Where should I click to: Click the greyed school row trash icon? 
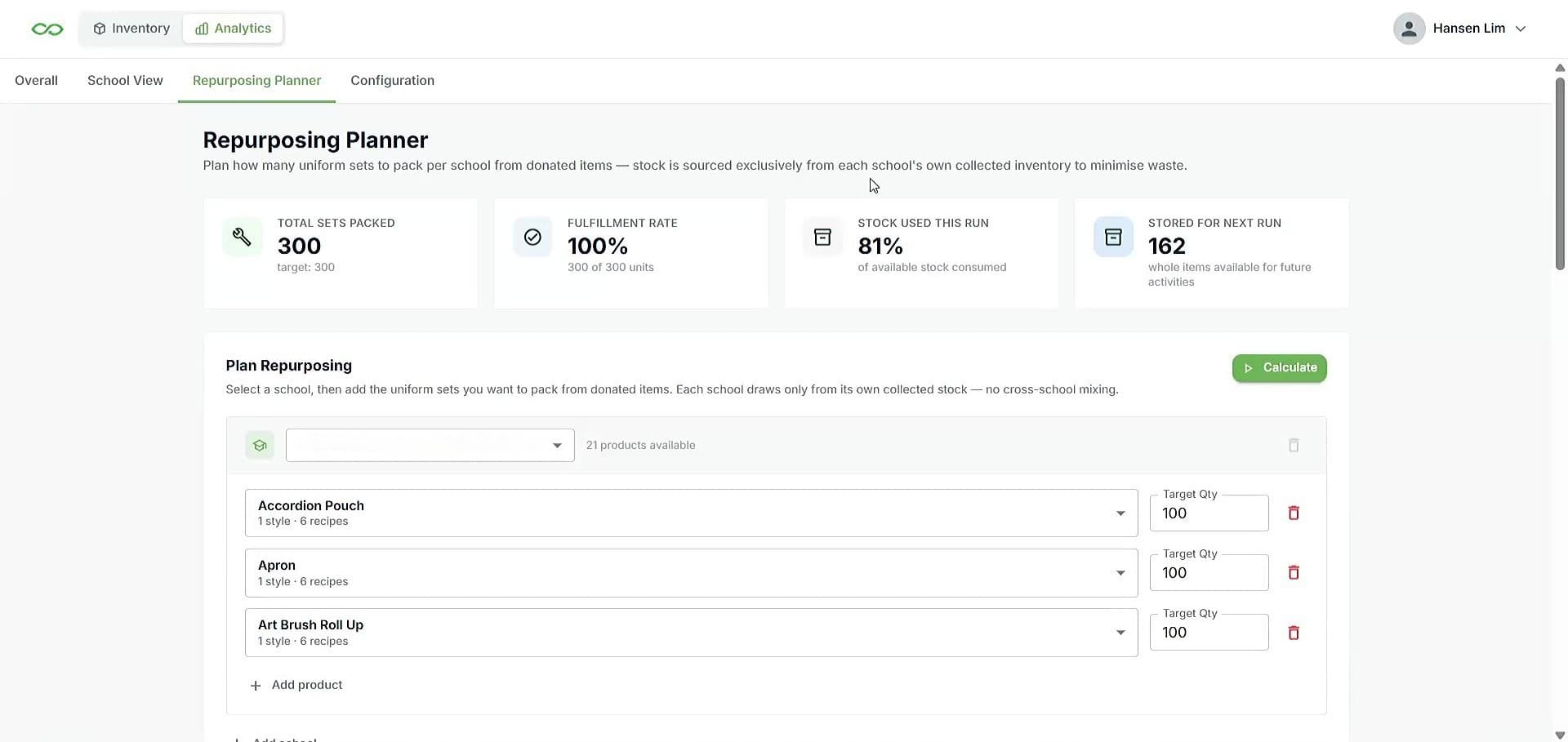point(1294,446)
